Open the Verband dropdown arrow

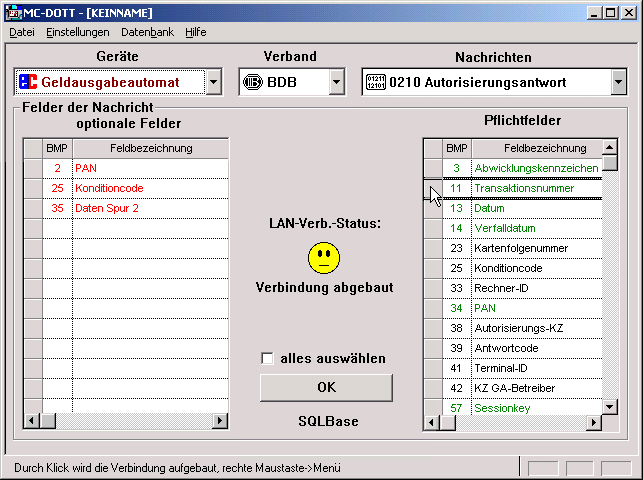[337, 82]
